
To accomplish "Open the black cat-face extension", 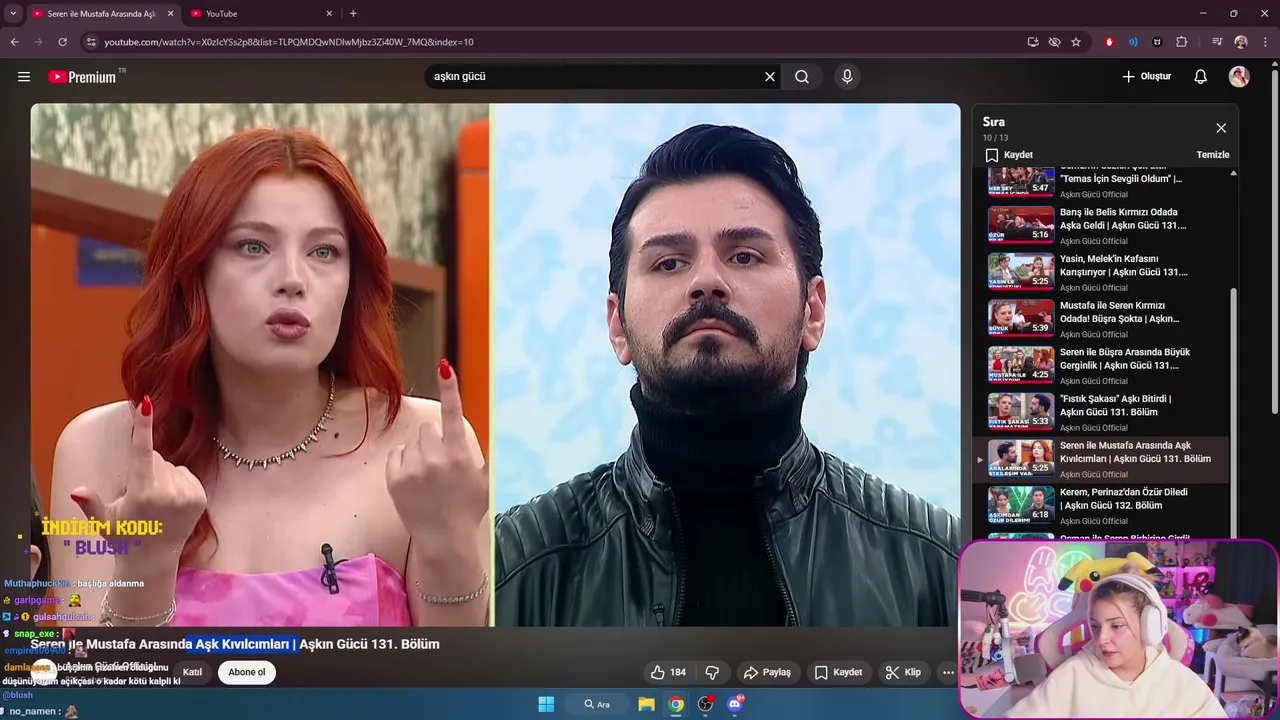I will 1157,42.
